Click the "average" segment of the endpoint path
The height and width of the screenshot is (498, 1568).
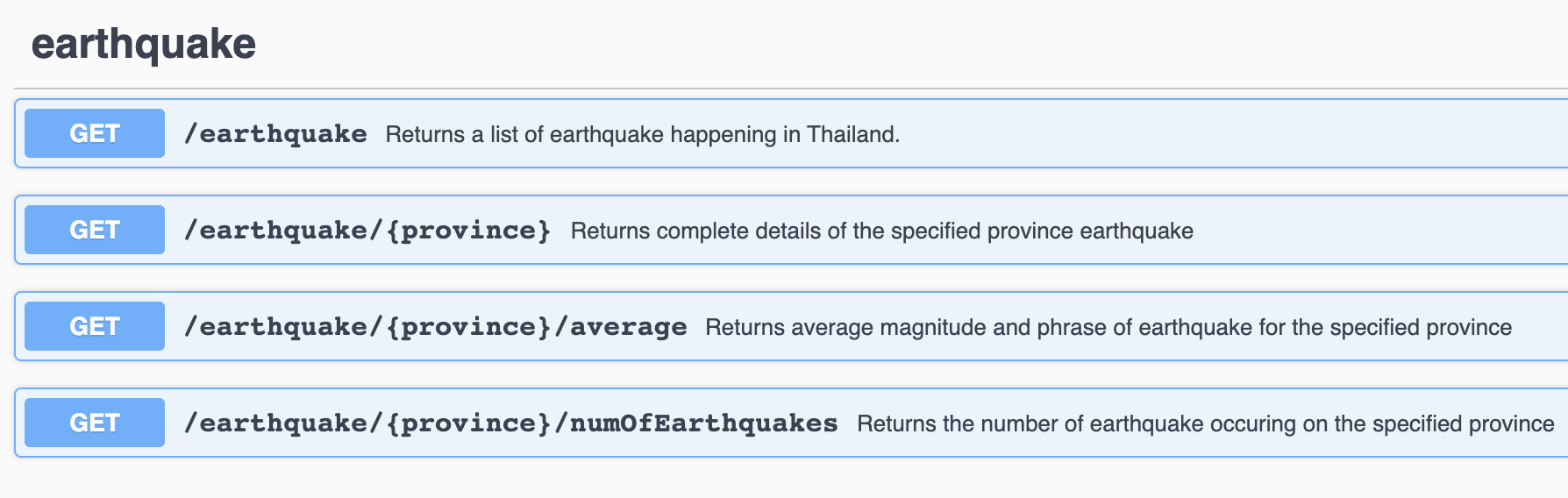[629, 327]
